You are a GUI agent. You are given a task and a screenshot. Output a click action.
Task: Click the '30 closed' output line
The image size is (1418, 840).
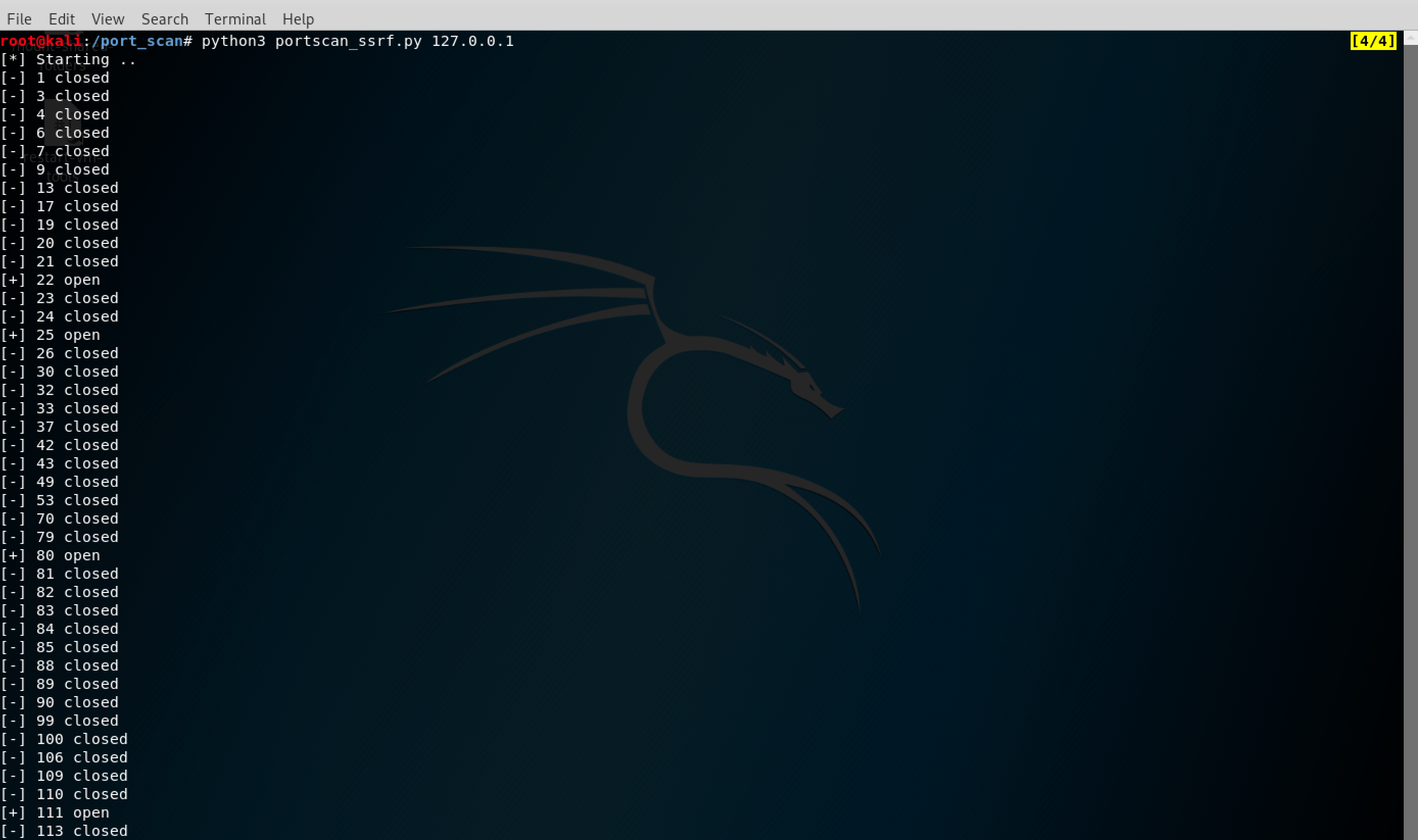tap(59, 372)
